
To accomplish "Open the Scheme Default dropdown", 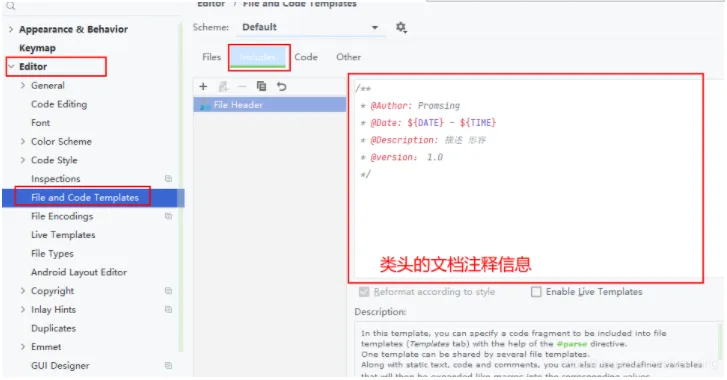I will coord(310,27).
